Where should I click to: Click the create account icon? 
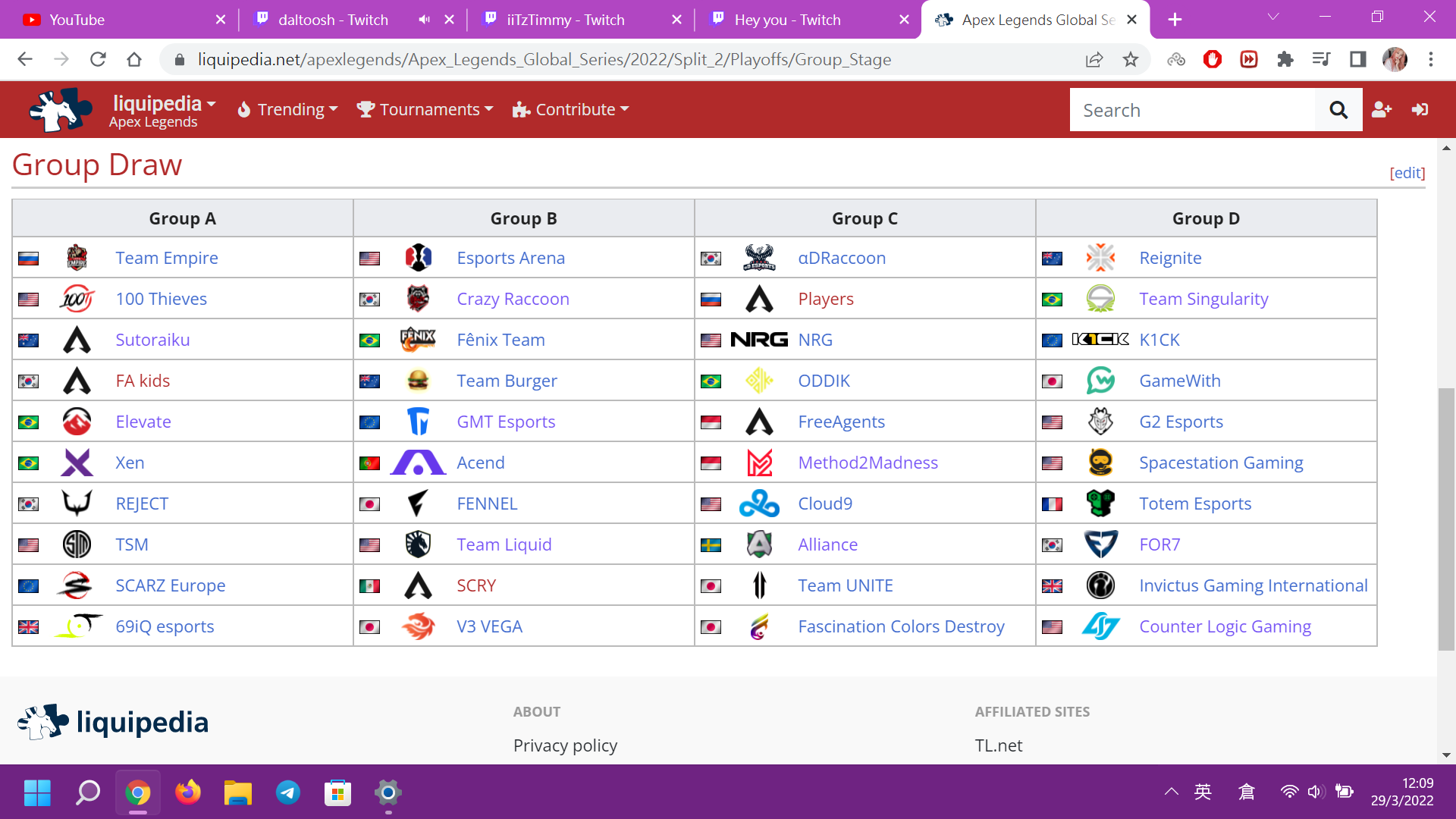[1382, 110]
